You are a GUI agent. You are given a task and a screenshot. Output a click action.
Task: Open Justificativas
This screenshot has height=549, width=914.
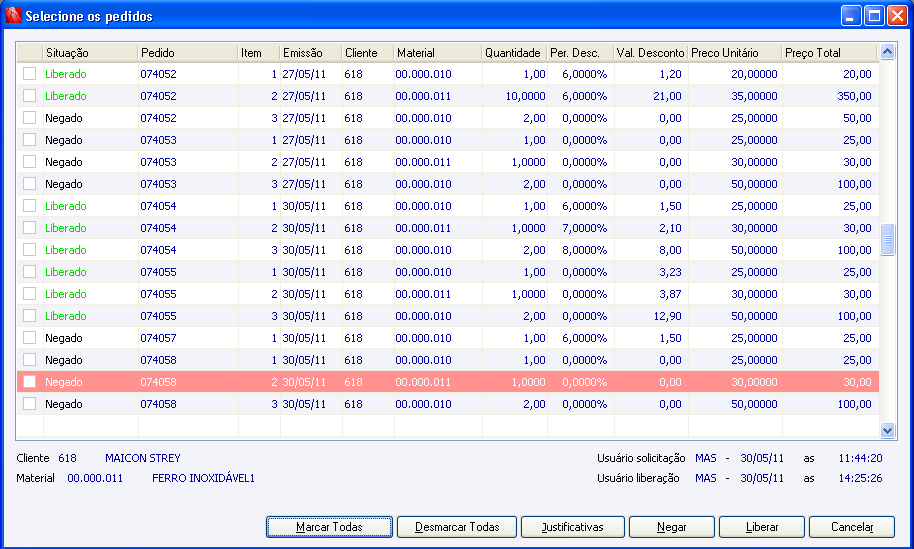tap(572, 527)
